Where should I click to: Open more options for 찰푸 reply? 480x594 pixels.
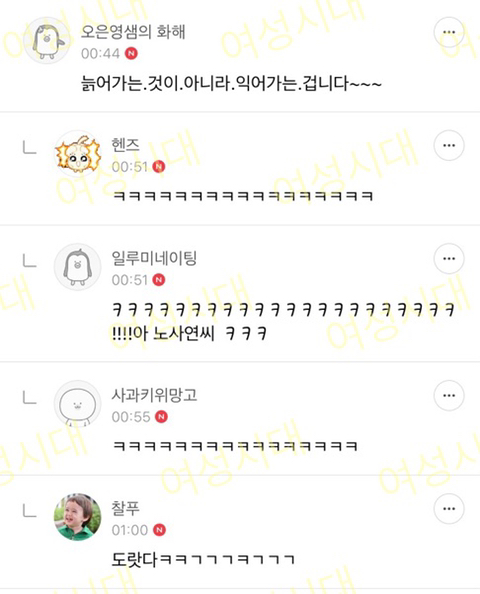tap(449, 508)
